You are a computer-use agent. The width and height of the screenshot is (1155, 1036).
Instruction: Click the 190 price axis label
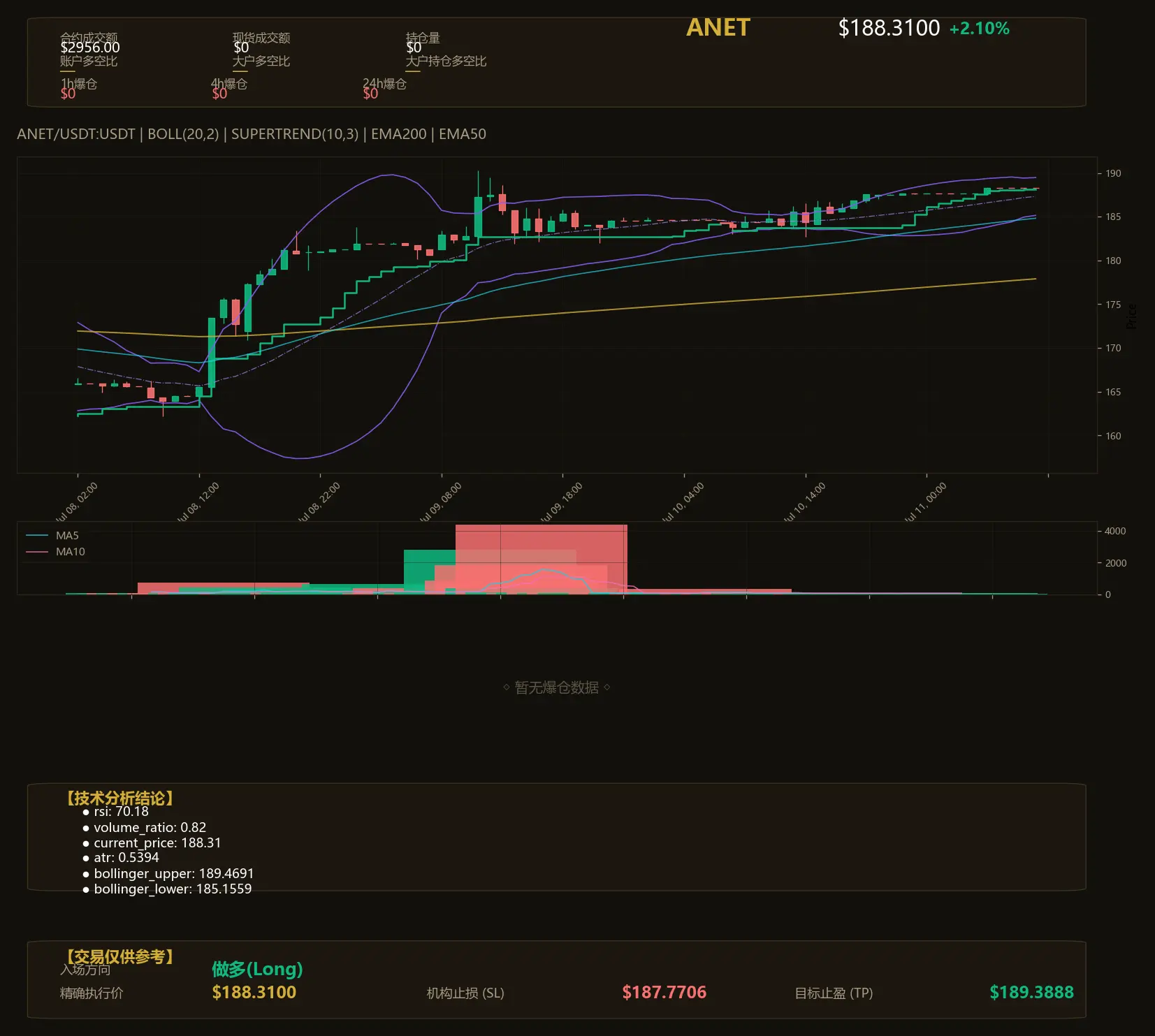1113,173
